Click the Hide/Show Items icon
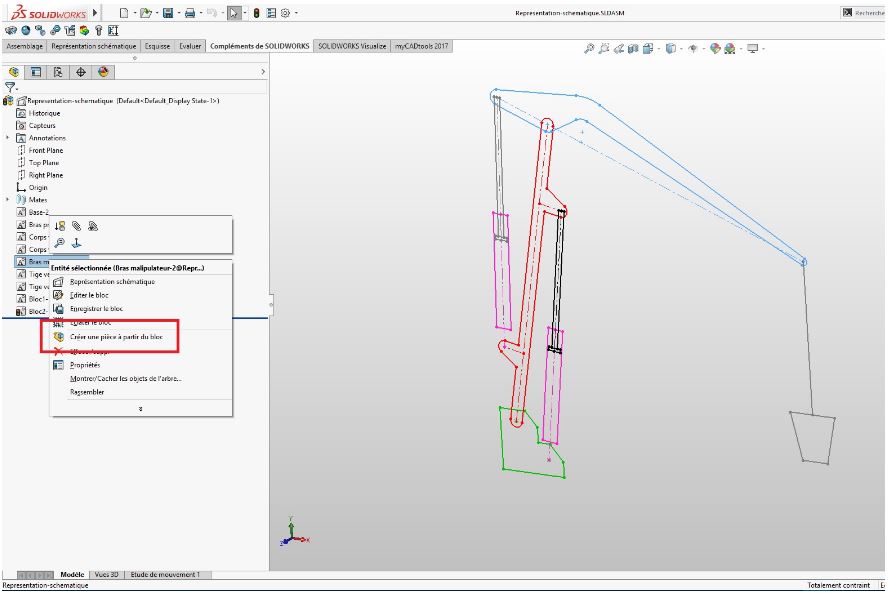The image size is (889, 594). [692, 49]
